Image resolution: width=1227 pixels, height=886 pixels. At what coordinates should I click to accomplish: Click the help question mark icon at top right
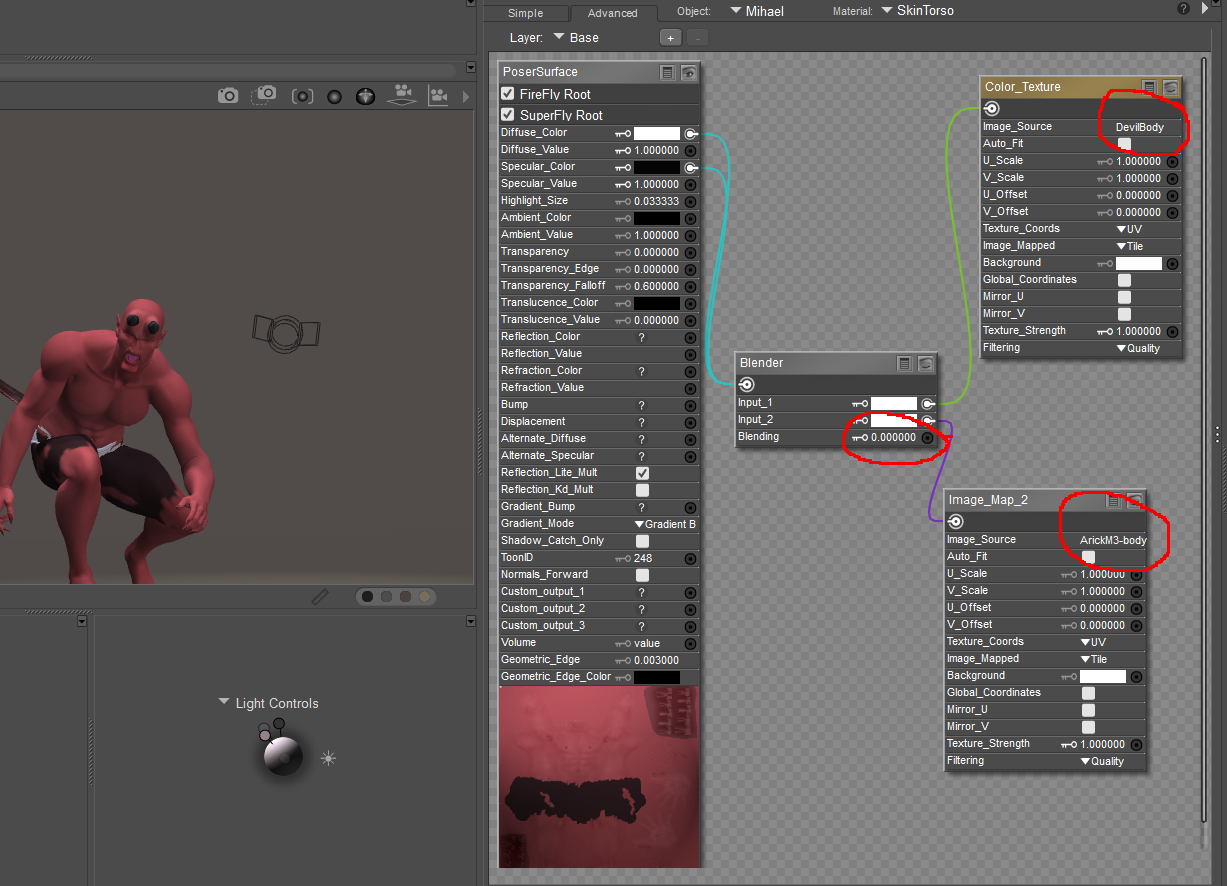1183,8
